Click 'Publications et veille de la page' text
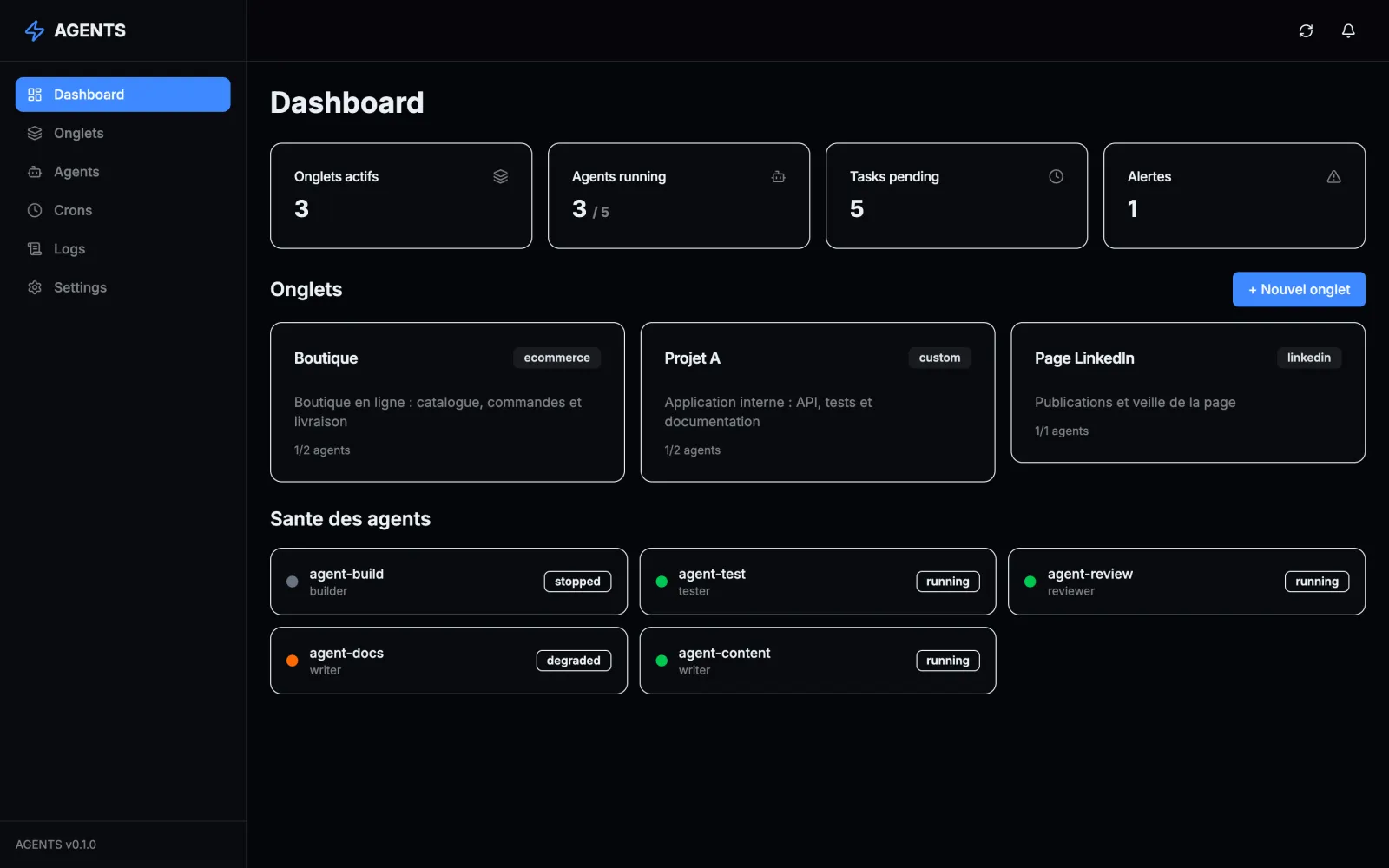This screenshot has width=1389, height=868. click(x=1135, y=403)
